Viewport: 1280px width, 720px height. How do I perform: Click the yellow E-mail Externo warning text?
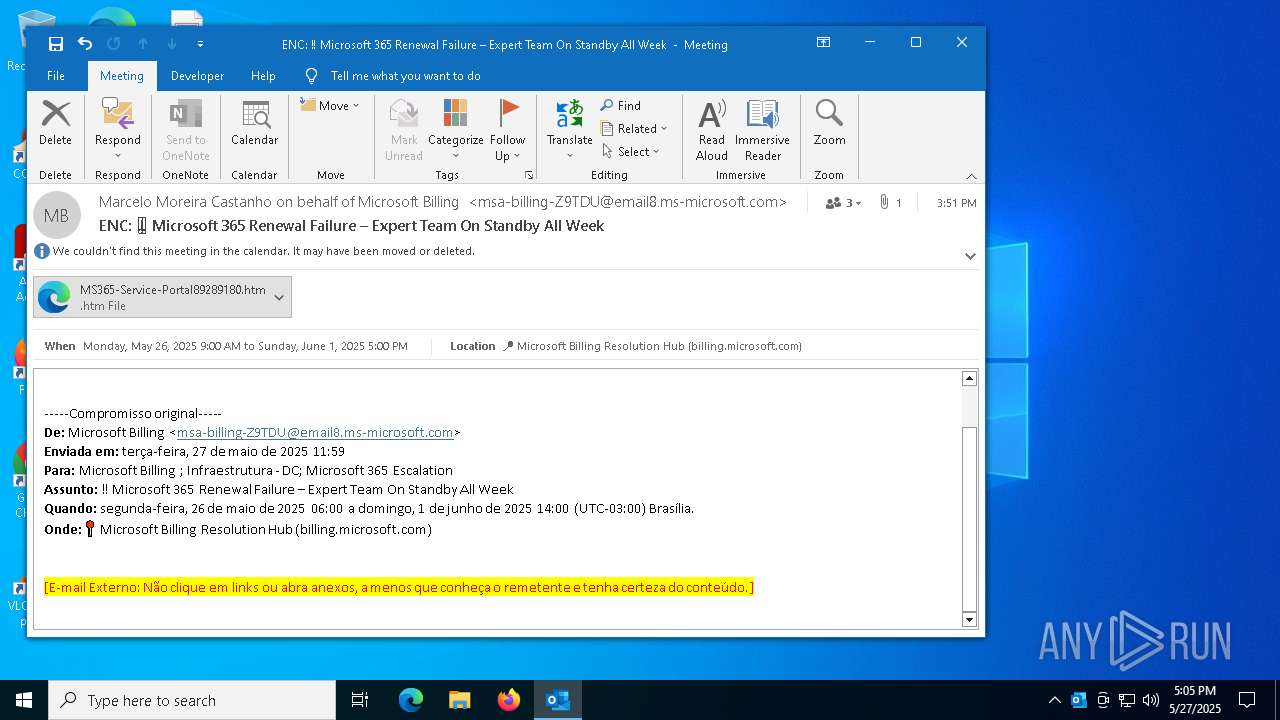pos(399,587)
